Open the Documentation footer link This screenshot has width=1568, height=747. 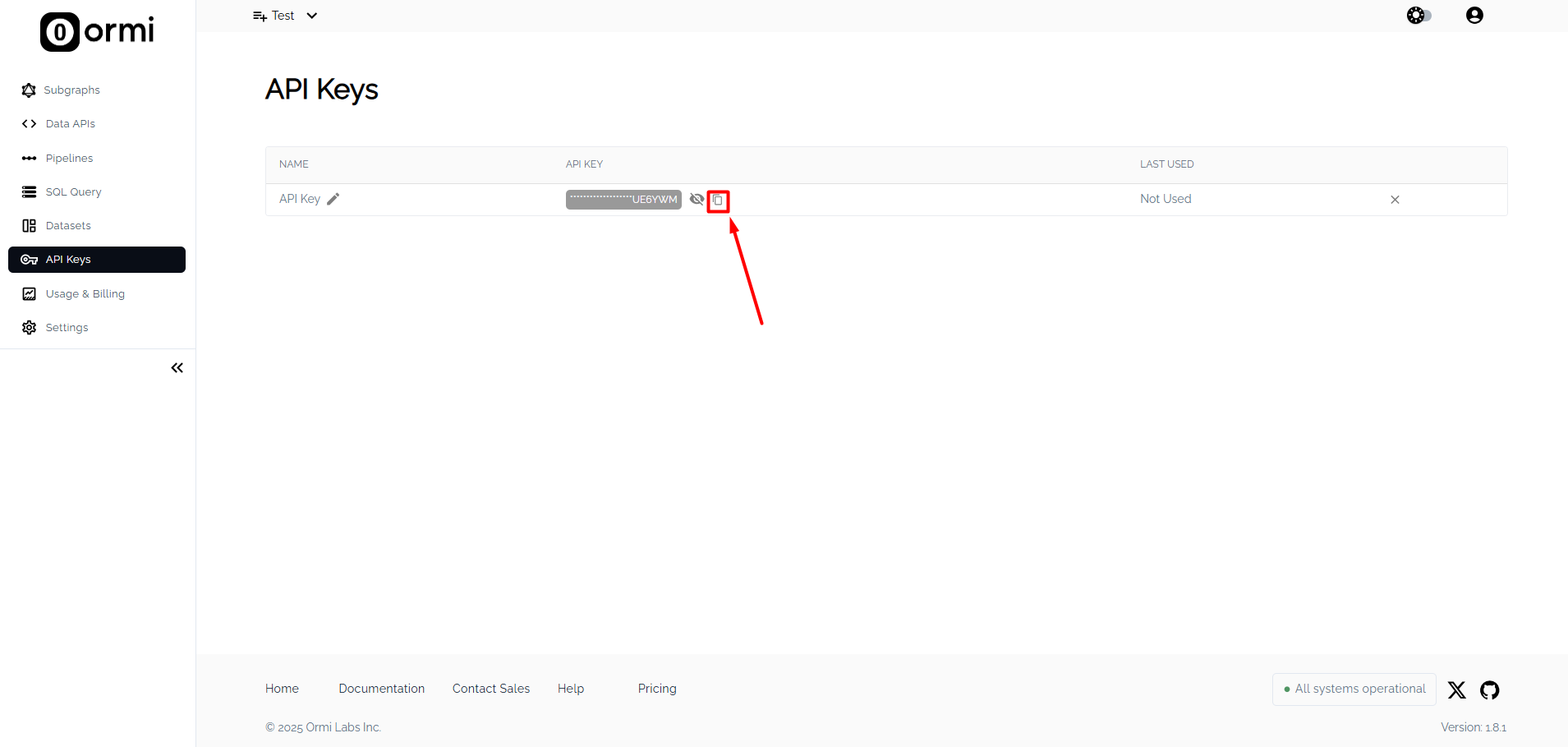click(382, 689)
